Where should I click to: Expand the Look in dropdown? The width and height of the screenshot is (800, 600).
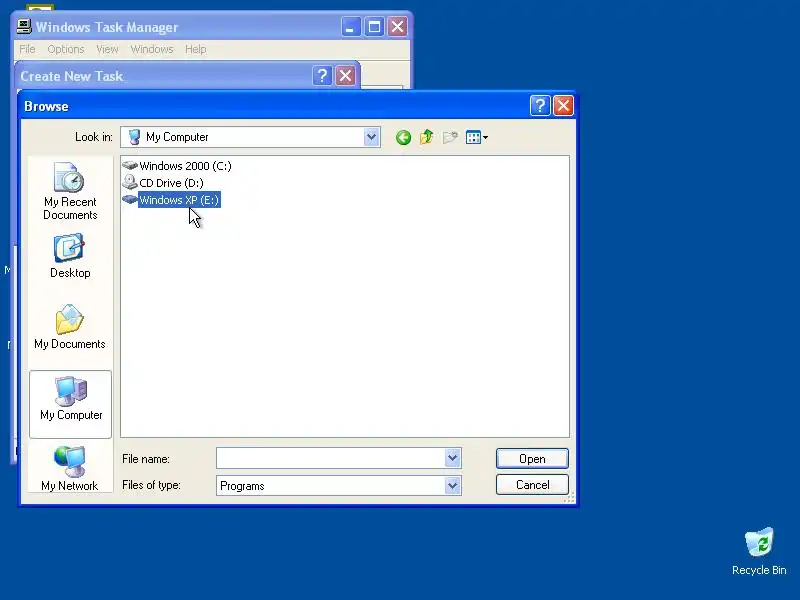371,137
